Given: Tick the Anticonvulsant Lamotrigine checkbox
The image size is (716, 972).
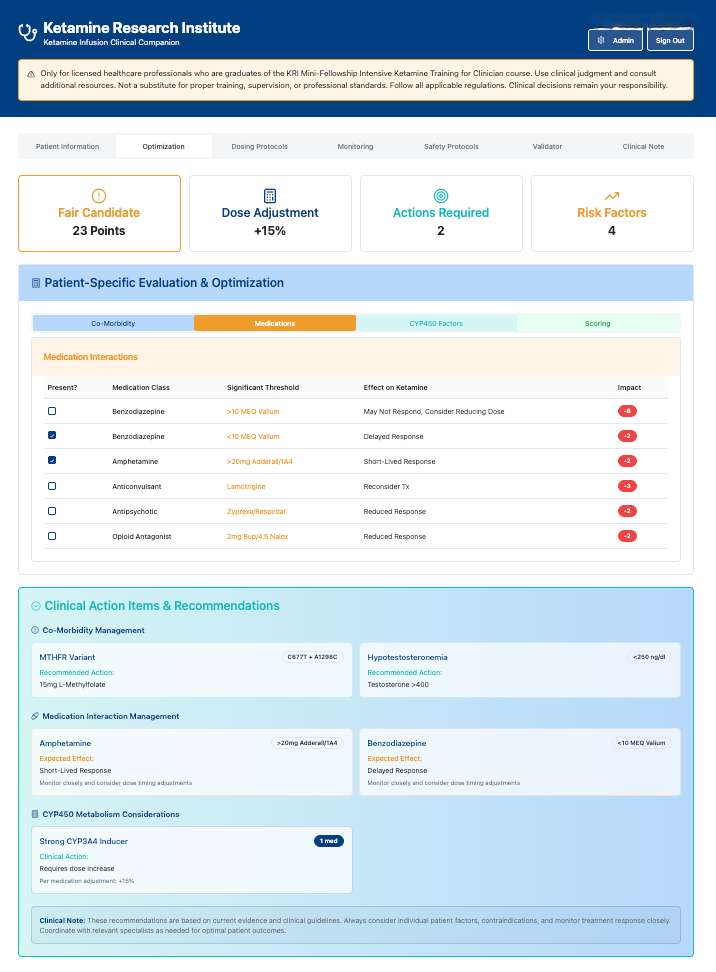Looking at the screenshot, I should coord(52,486).
